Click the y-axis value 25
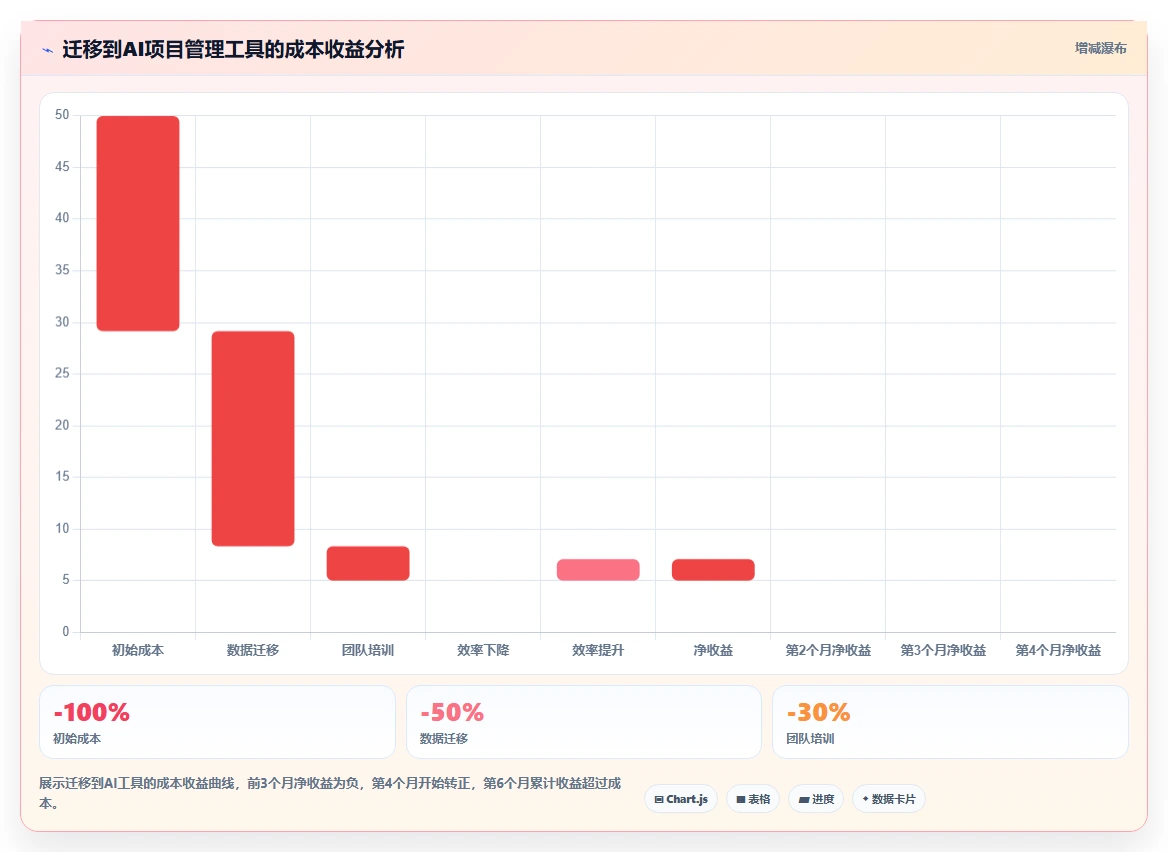The height and width of the screenshot is (852, 1168). 62,373
